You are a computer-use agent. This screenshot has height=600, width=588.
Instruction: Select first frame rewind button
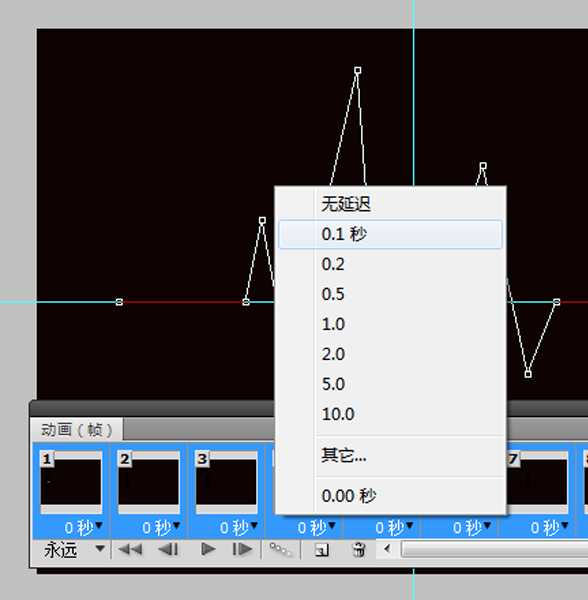coord(130,550)
